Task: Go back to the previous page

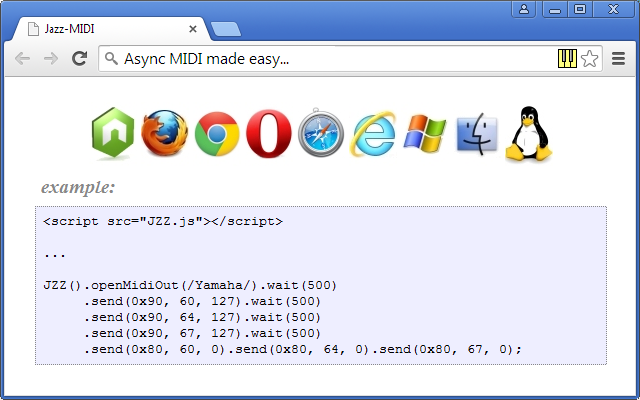Action: pyautogui.click(x=22, y=59)
